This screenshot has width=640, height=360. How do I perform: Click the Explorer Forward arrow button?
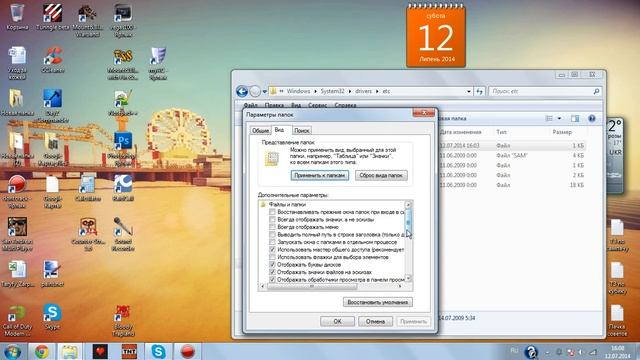pyautogui.click(x=255, y=91)
